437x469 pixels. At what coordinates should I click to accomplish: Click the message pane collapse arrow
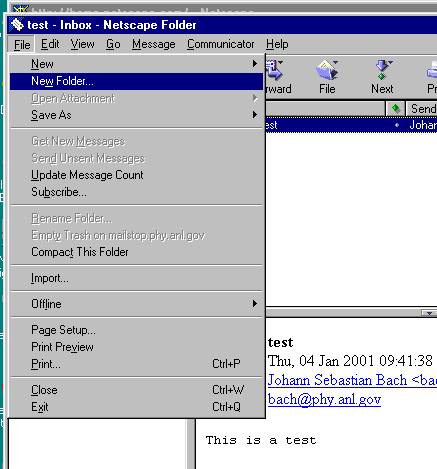(x=429, y=313)
